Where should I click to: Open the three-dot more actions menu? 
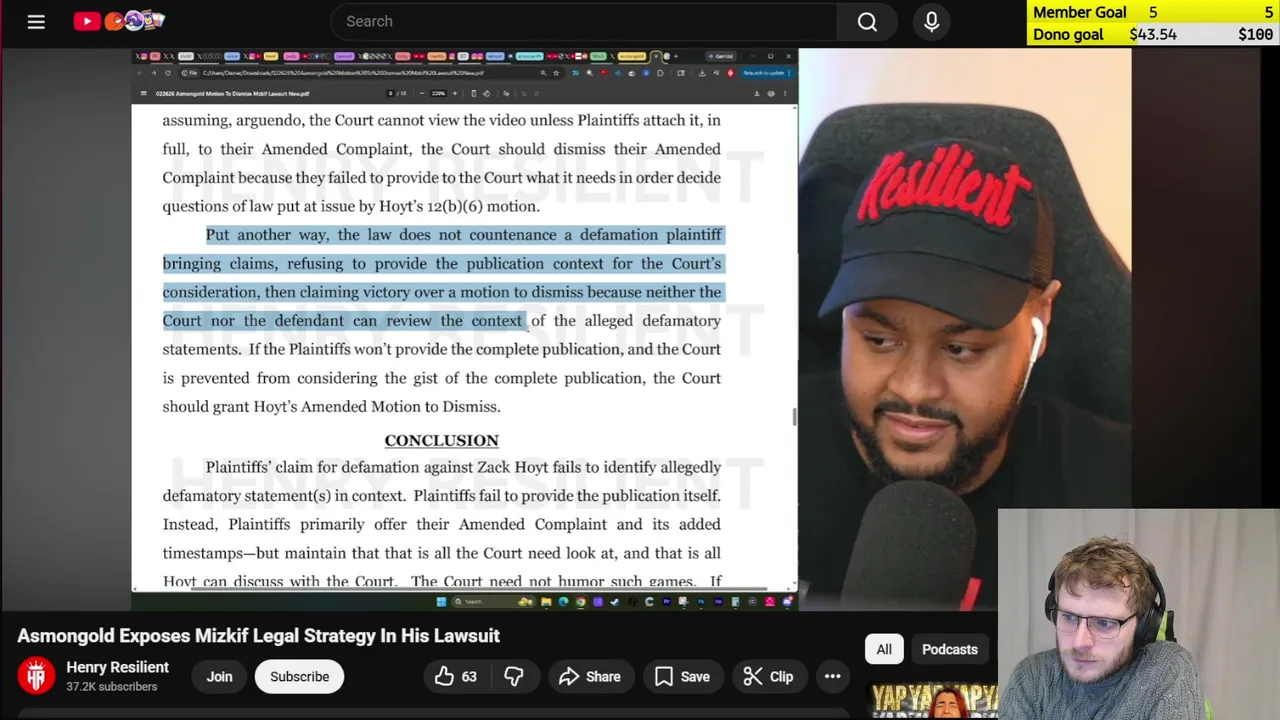832,677
